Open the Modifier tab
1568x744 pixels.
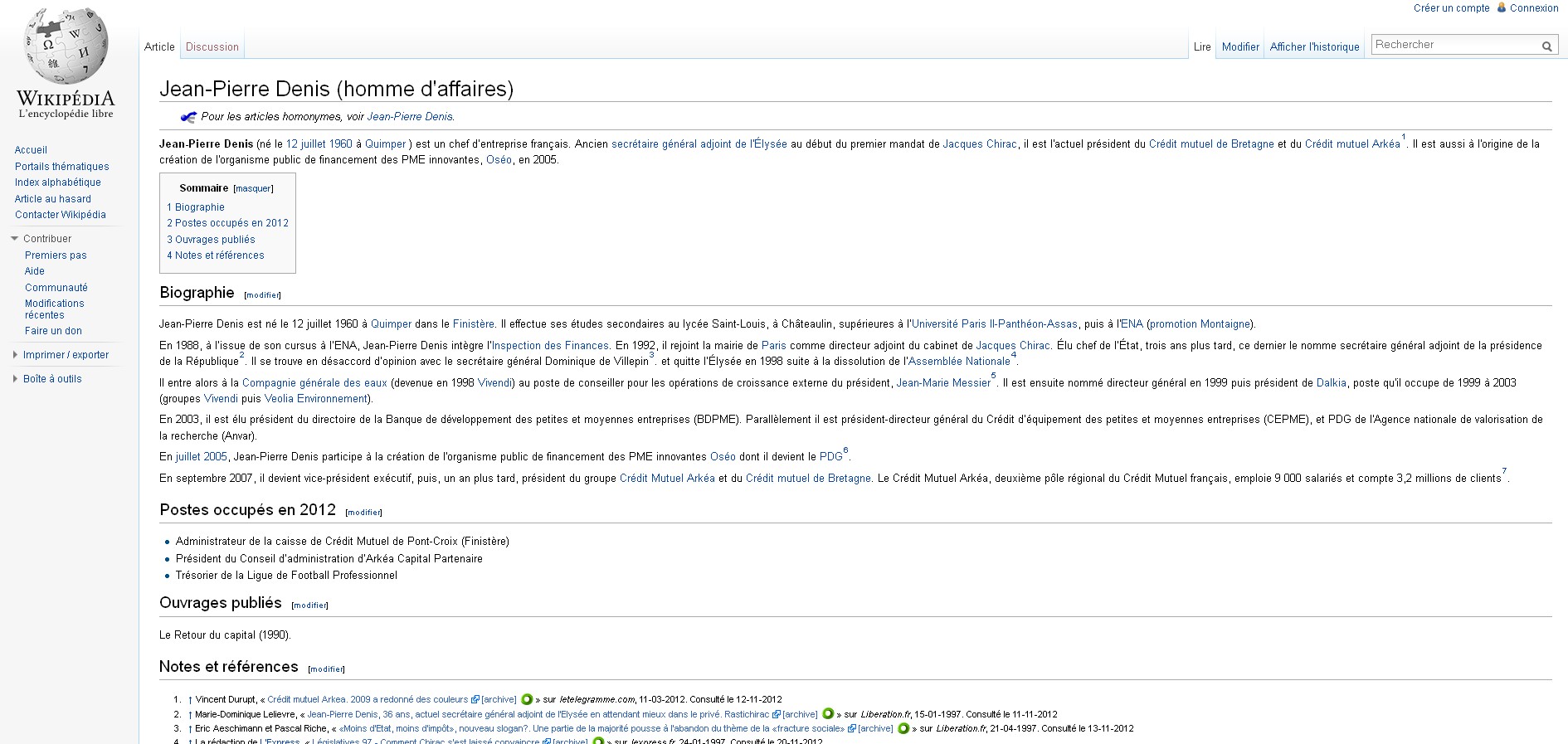[1240, 47]
